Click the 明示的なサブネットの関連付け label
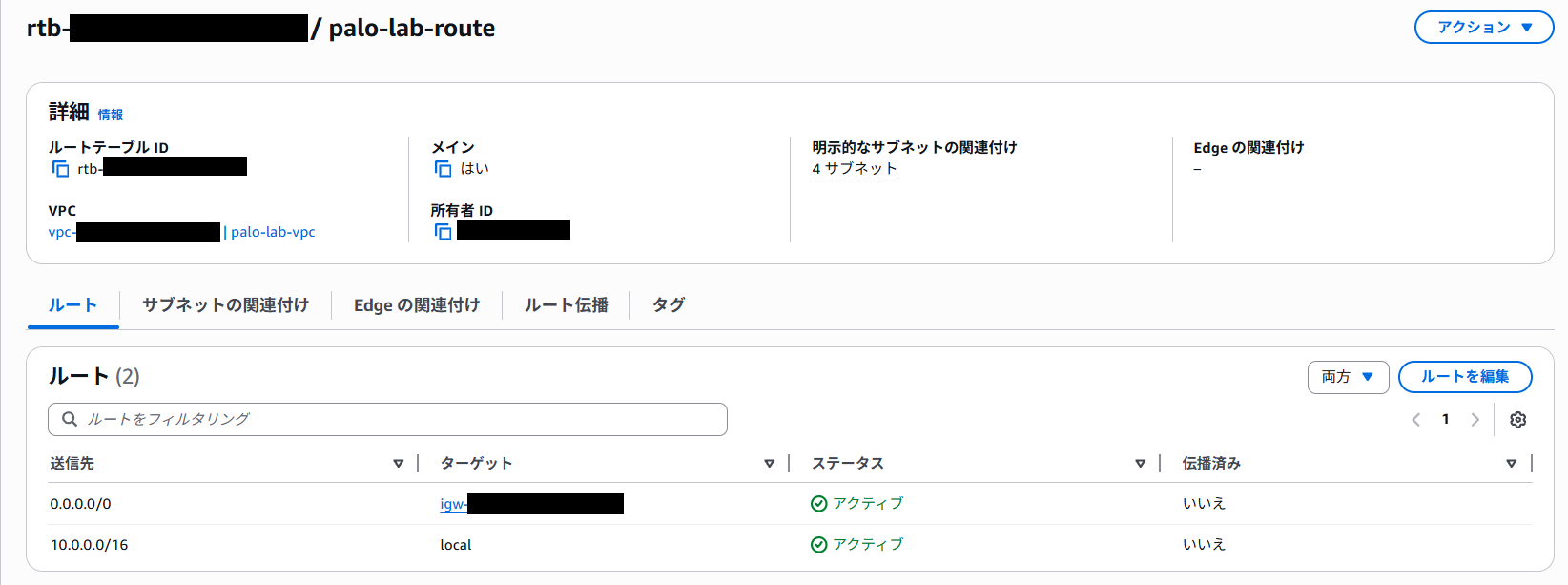The height and width of the screenshot is (585, 1568). click(915, 148)
